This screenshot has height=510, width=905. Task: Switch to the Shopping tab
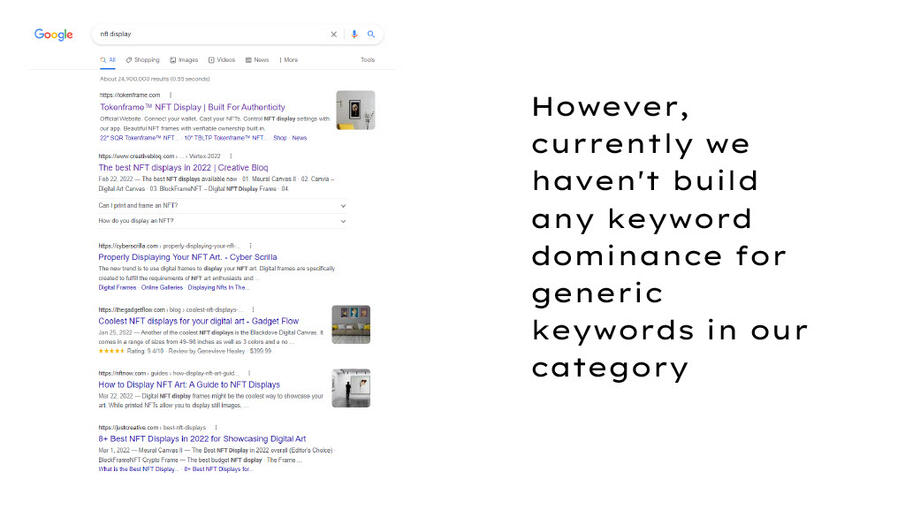pos(143,60)
